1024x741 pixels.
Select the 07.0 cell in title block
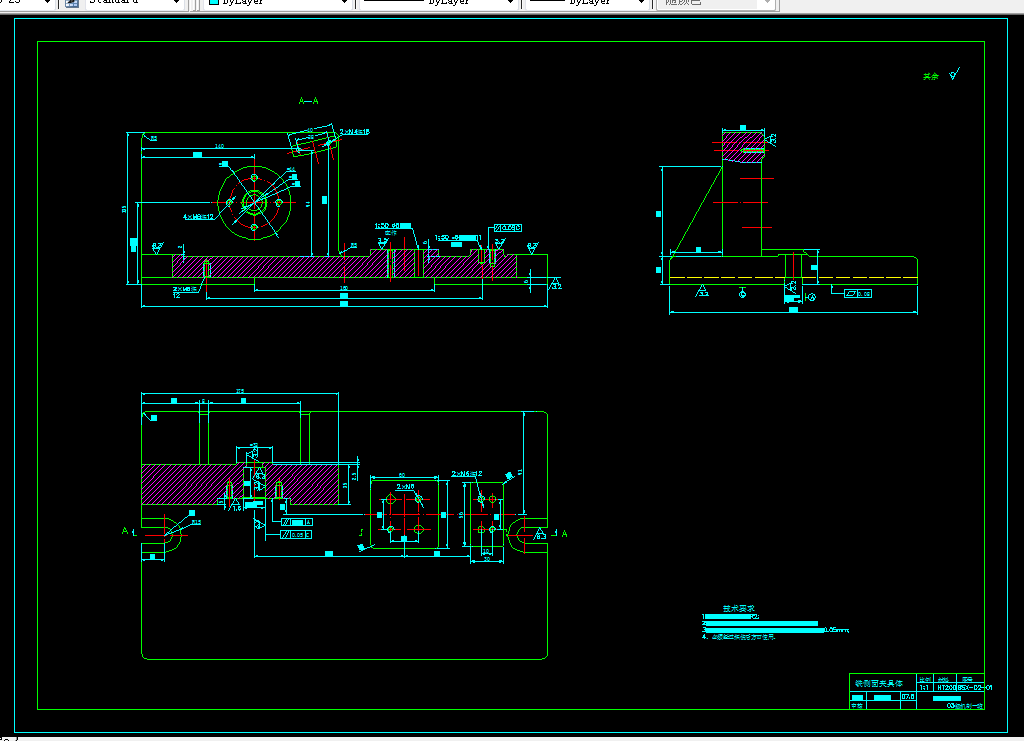tap(908, 697)
